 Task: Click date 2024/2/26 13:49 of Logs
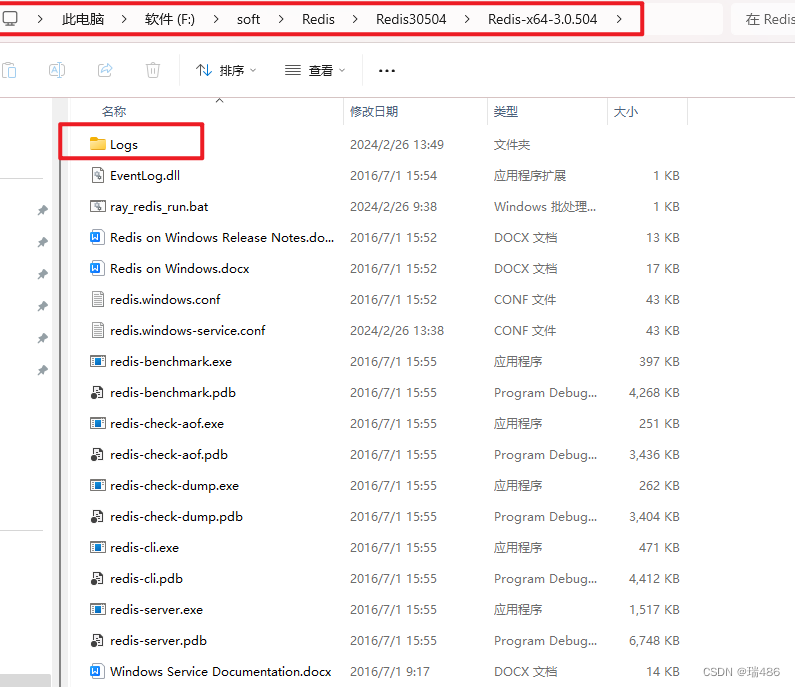[396, 144]
